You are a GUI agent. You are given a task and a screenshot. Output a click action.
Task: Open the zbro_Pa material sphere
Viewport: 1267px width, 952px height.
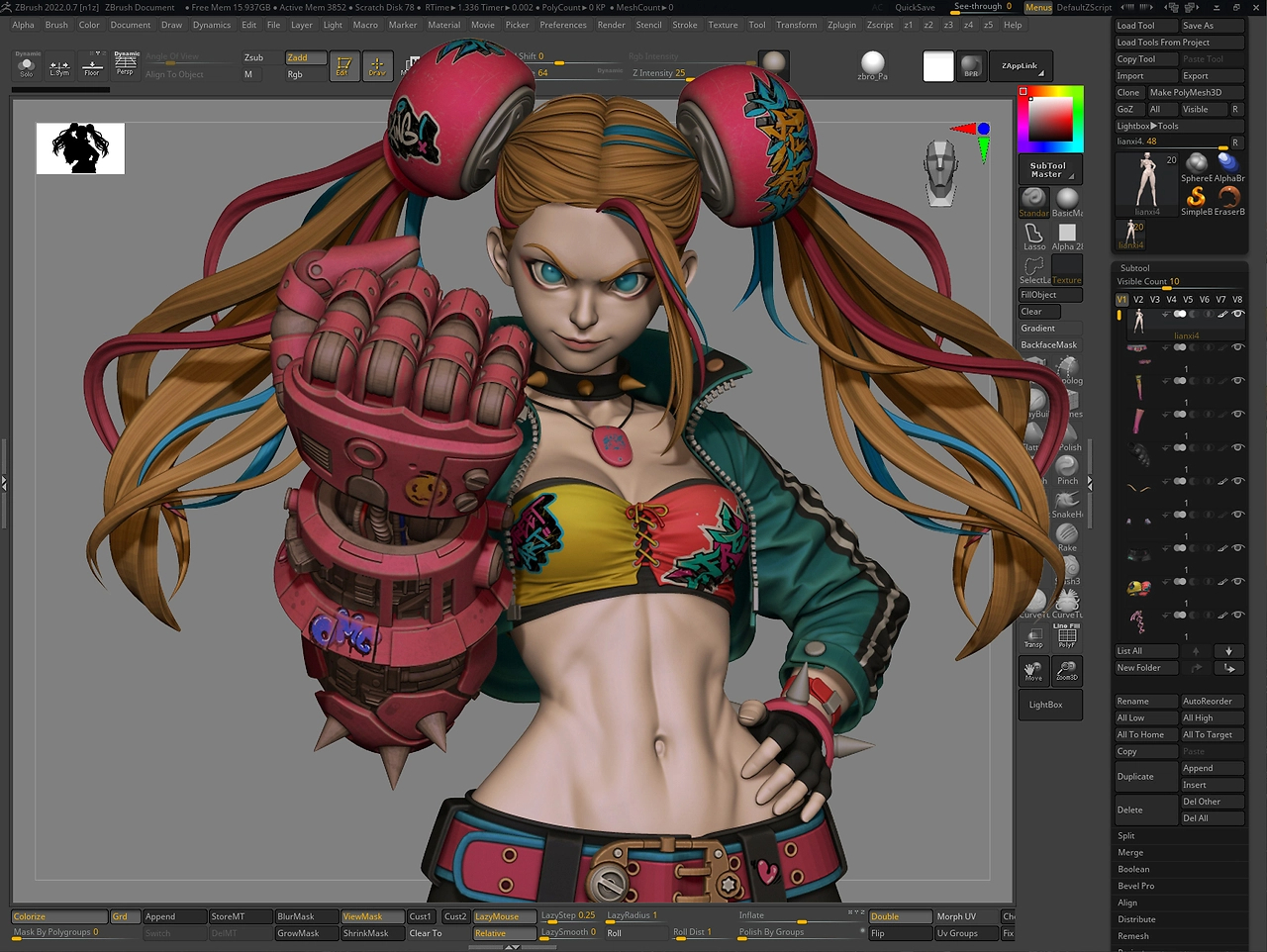[872, 66]
